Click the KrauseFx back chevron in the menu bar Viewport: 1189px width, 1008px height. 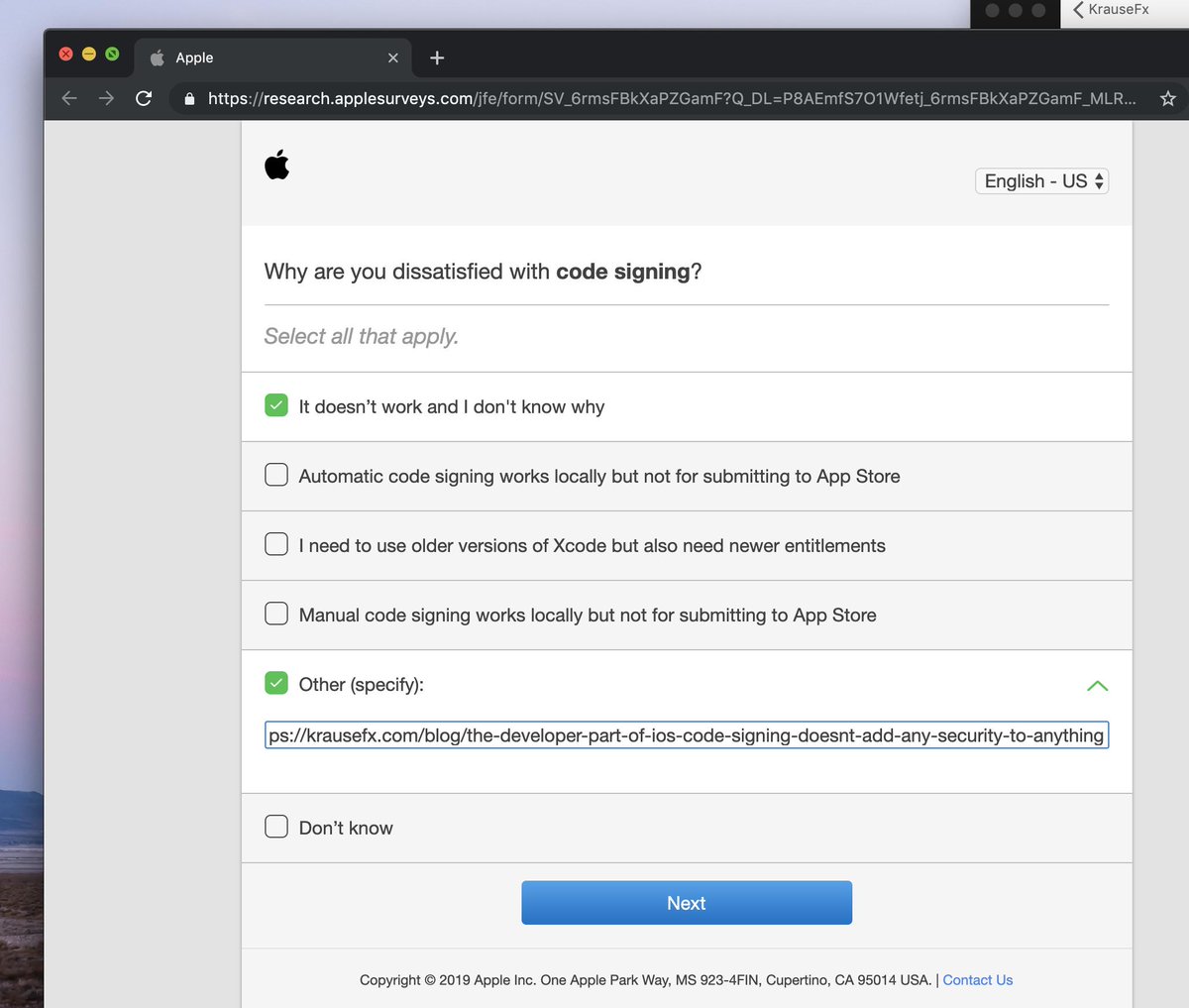tap(1078, 10)
